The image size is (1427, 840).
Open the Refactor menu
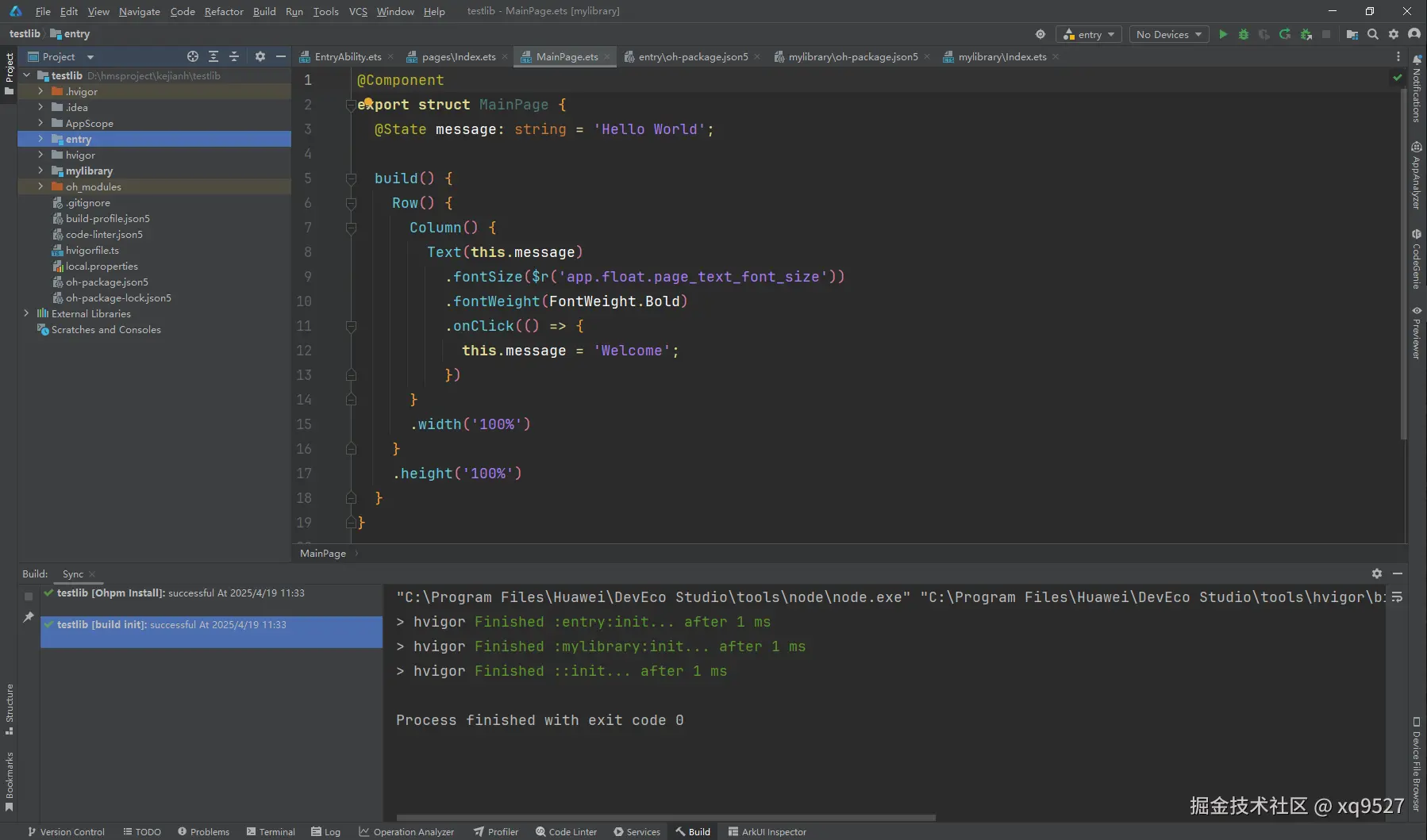pos(224,11)
